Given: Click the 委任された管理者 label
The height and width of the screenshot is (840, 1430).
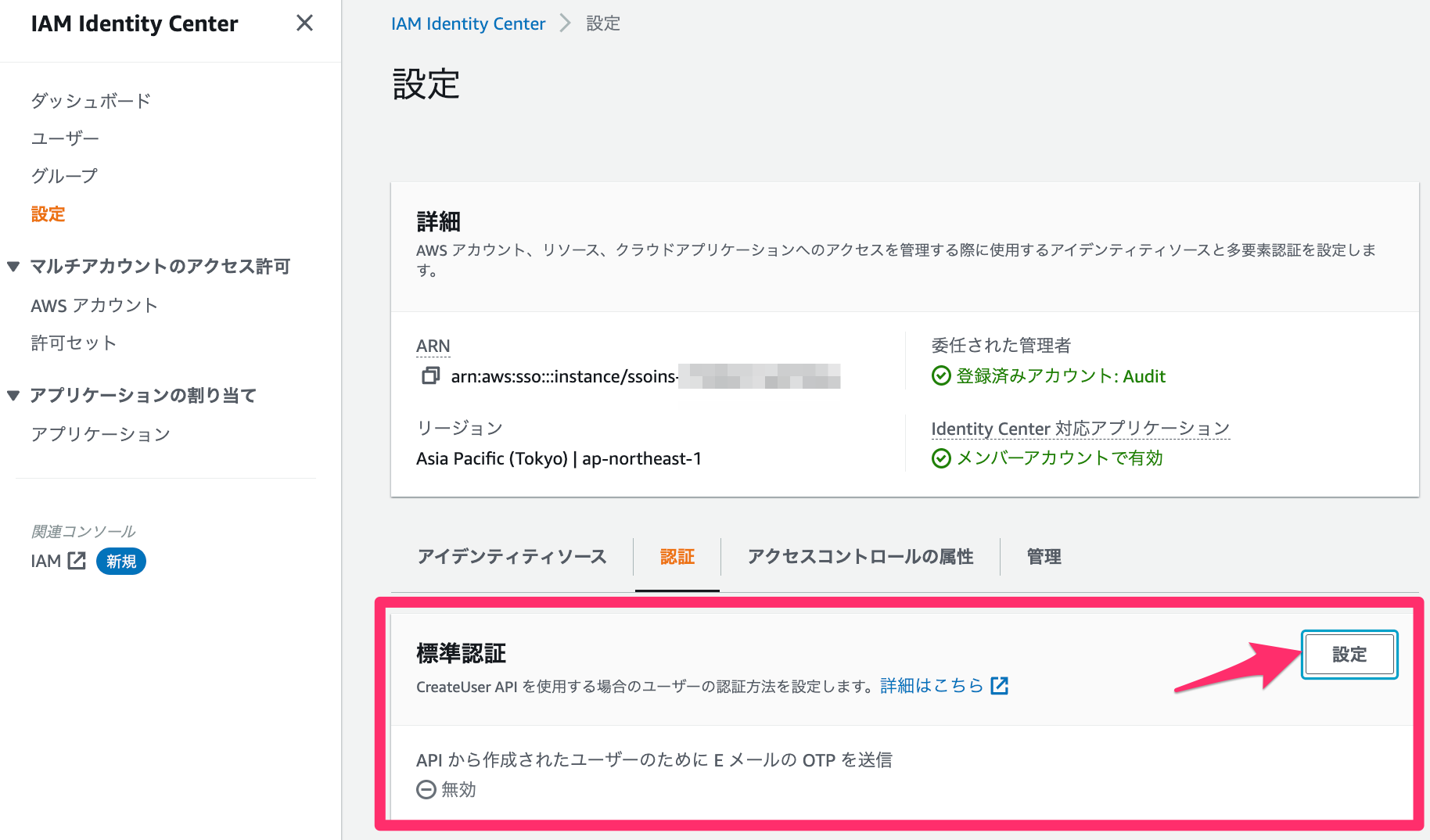Looking at the screenshot, I should (x=1001, y=346).
